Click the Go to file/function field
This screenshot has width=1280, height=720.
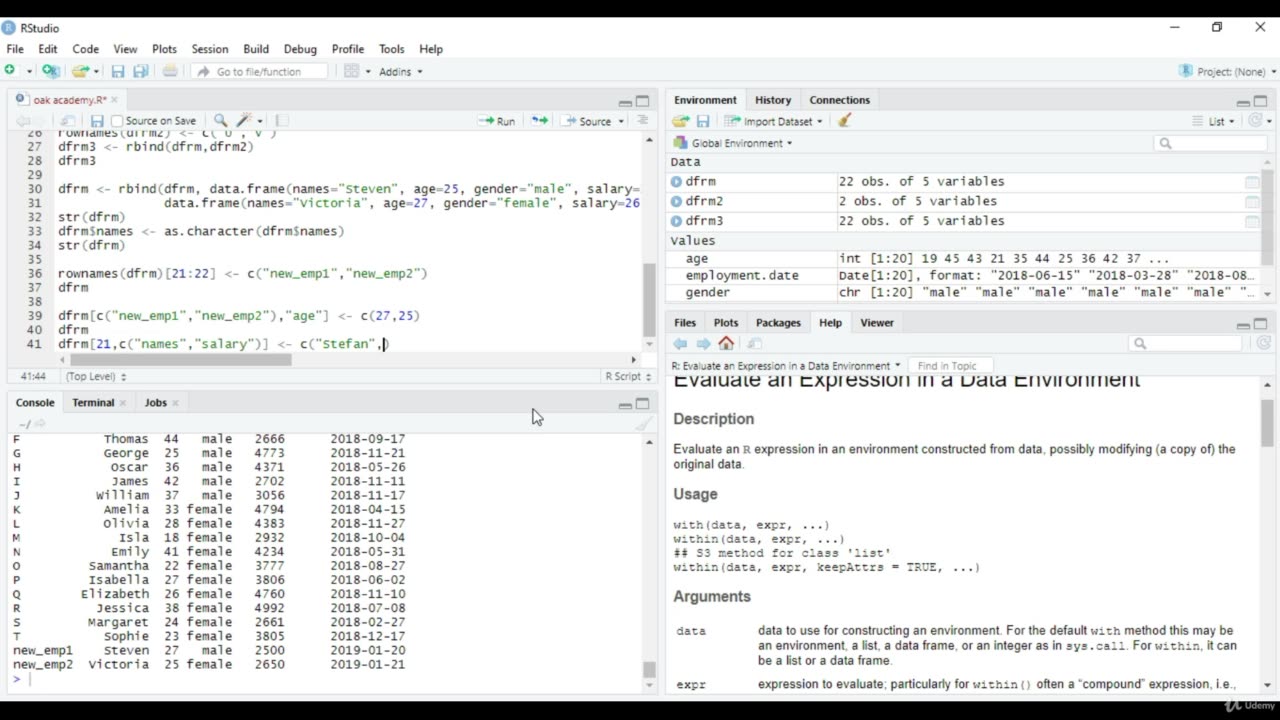click(x=259, y=71)
